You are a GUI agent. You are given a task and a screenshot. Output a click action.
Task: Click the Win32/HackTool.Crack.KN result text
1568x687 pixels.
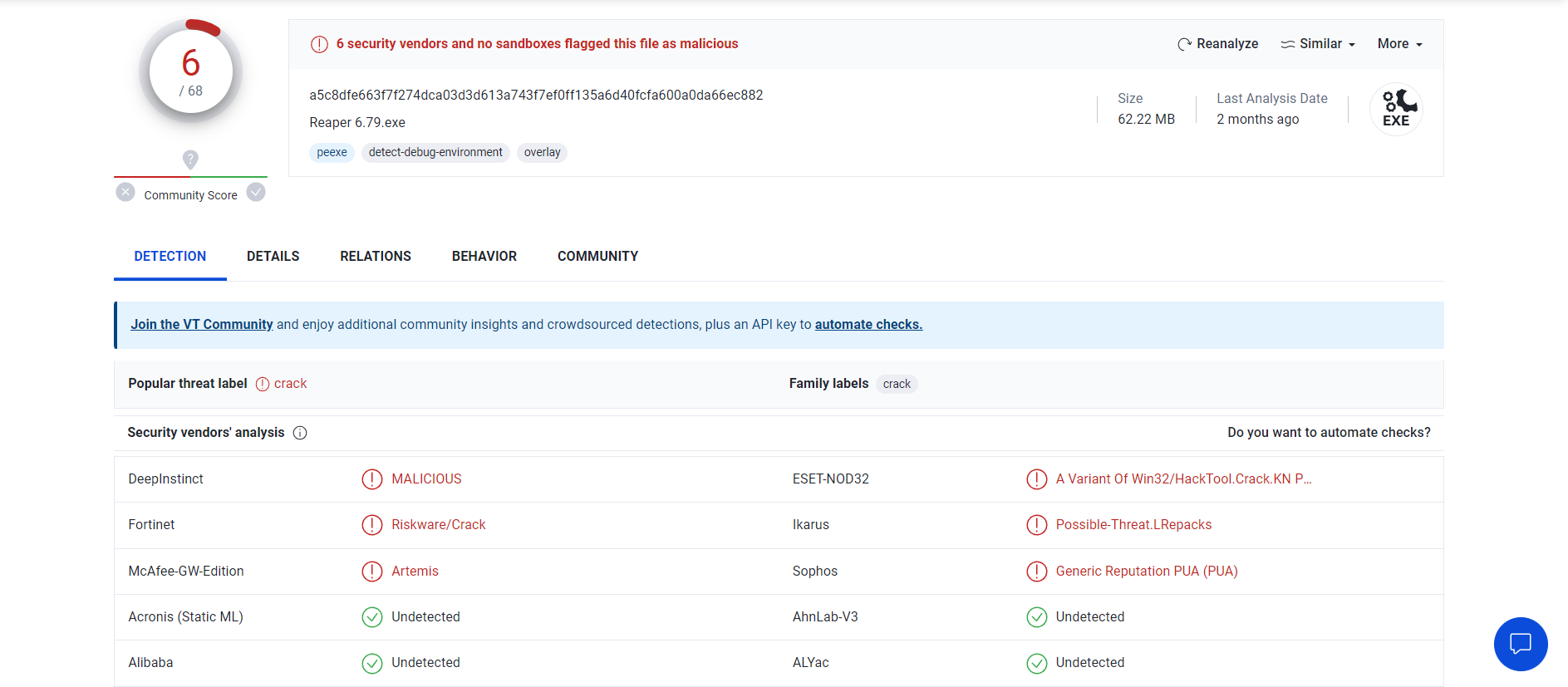point(1183,479)
